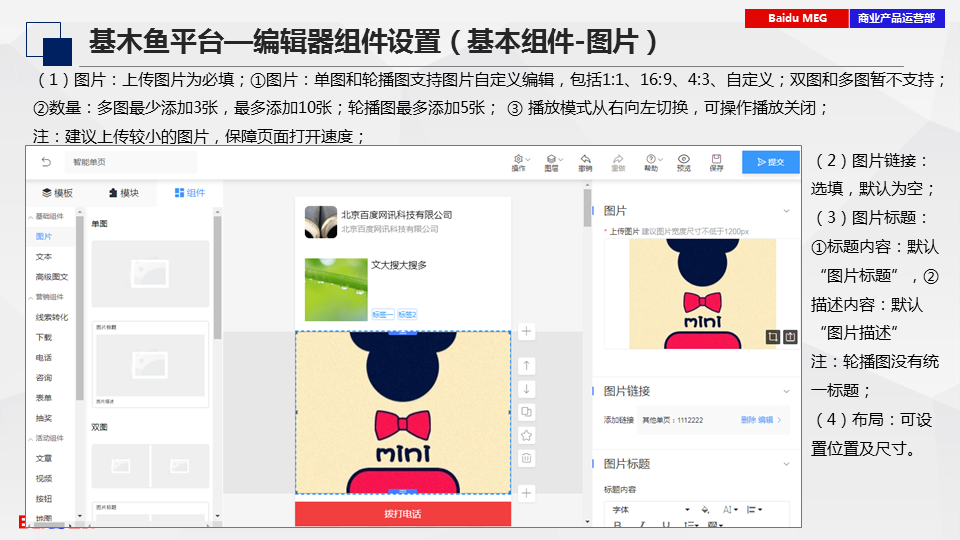Click the 撤销 undo icon
The height and width of the screenshot is (540, 960).
[585, 163]
